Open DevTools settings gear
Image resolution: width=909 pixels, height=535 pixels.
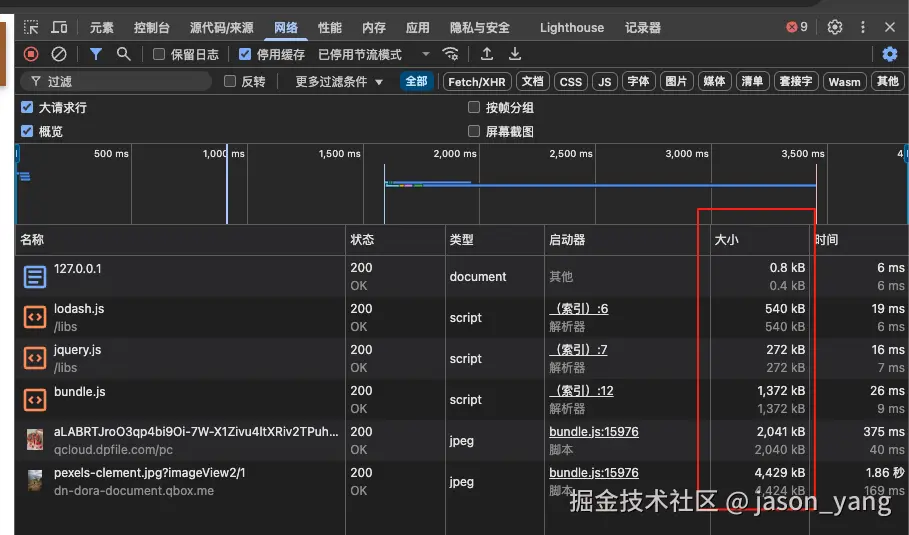coord(835,27)
